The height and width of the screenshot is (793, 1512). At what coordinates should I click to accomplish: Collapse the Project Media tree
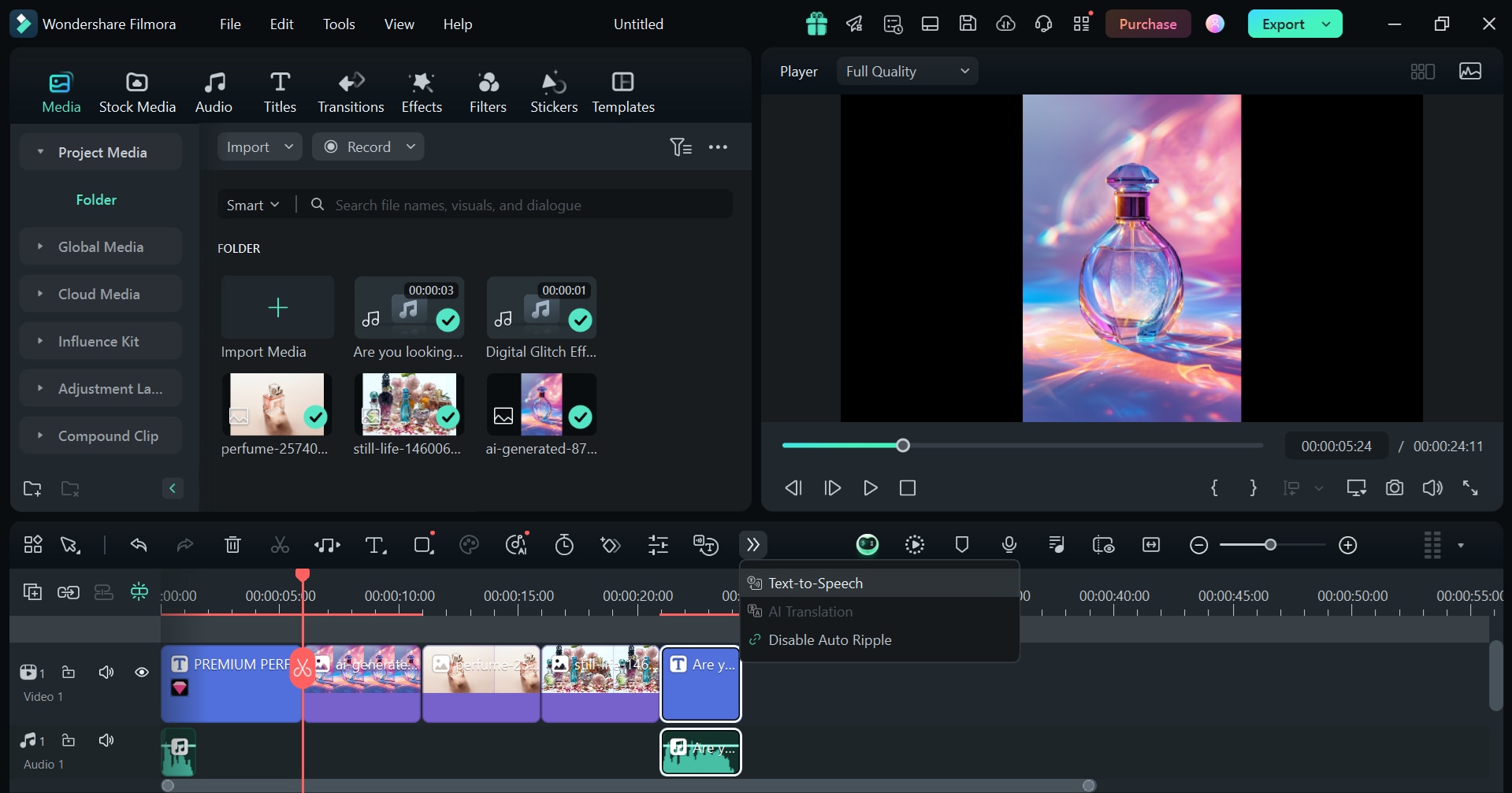point(40,152)
